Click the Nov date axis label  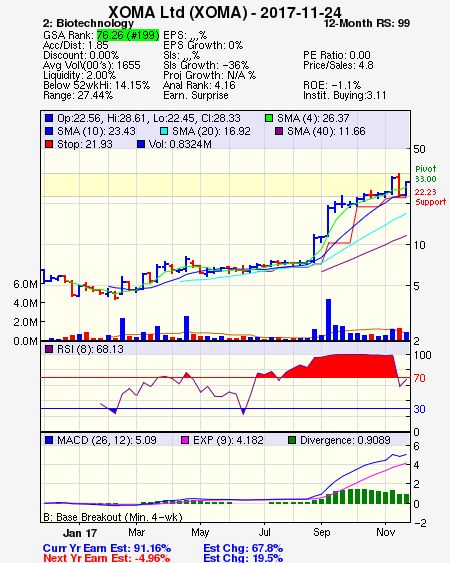click(x=386, y=532)
